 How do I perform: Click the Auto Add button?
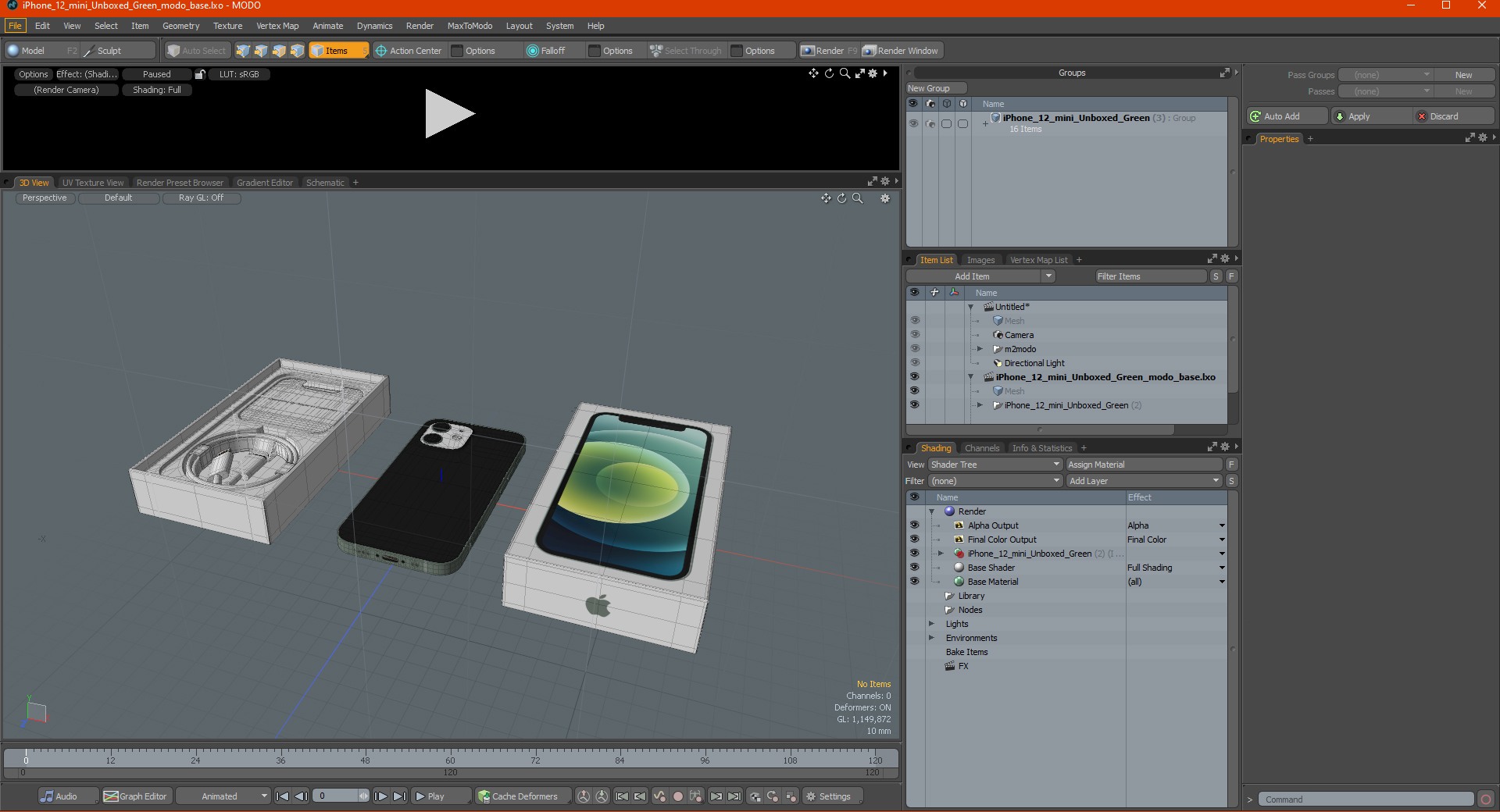point(1287,116)
